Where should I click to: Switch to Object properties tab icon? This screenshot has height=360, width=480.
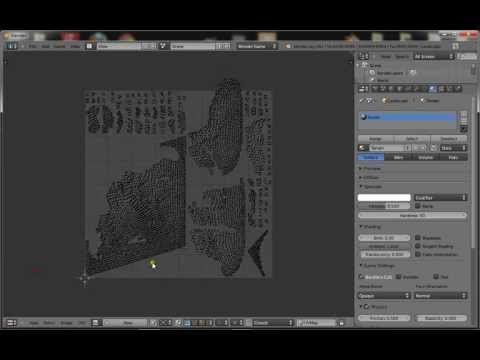pos(399,89)
